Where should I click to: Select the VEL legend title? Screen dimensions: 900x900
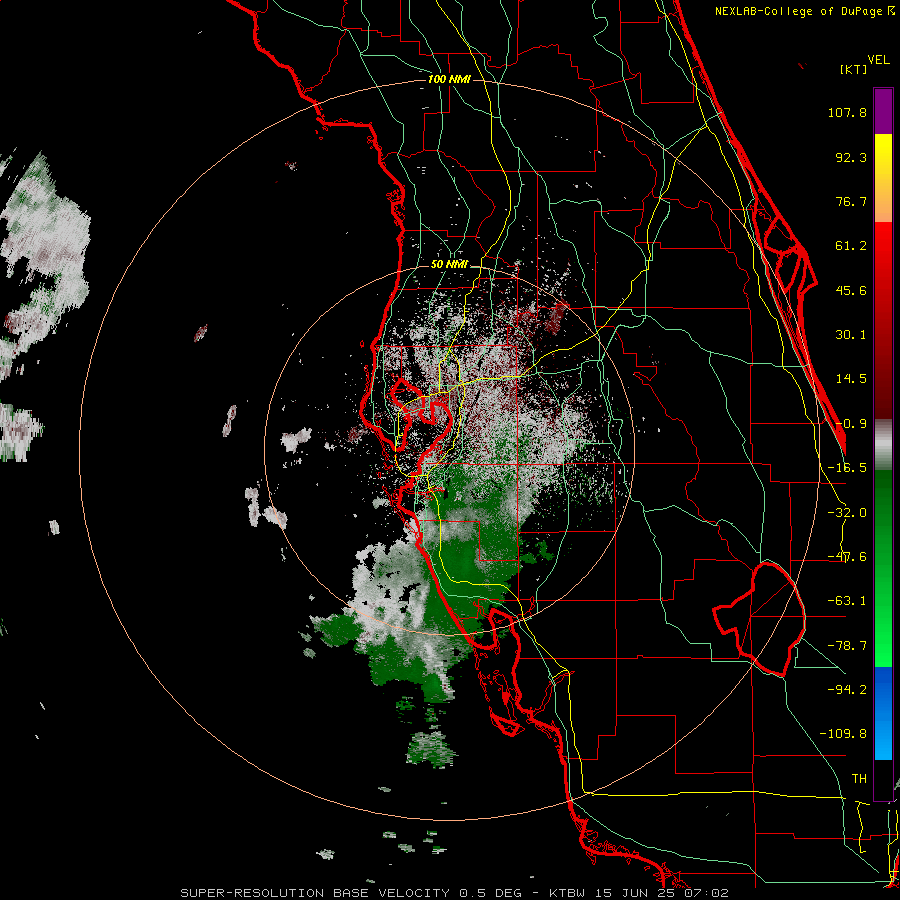coord(879,60)
